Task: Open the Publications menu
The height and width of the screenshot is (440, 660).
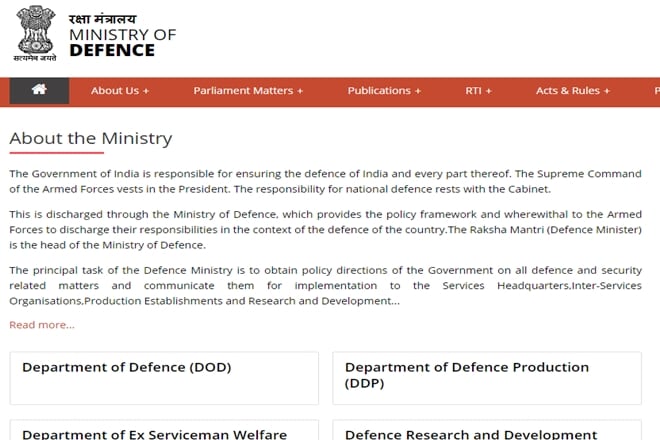Action: point(384,91)
